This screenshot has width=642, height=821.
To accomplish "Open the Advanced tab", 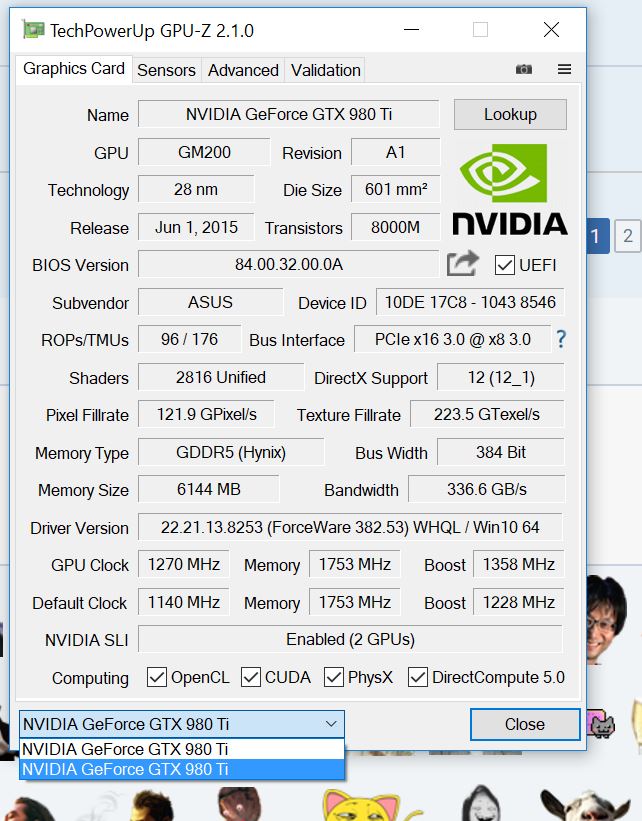I will click(243, 70).
